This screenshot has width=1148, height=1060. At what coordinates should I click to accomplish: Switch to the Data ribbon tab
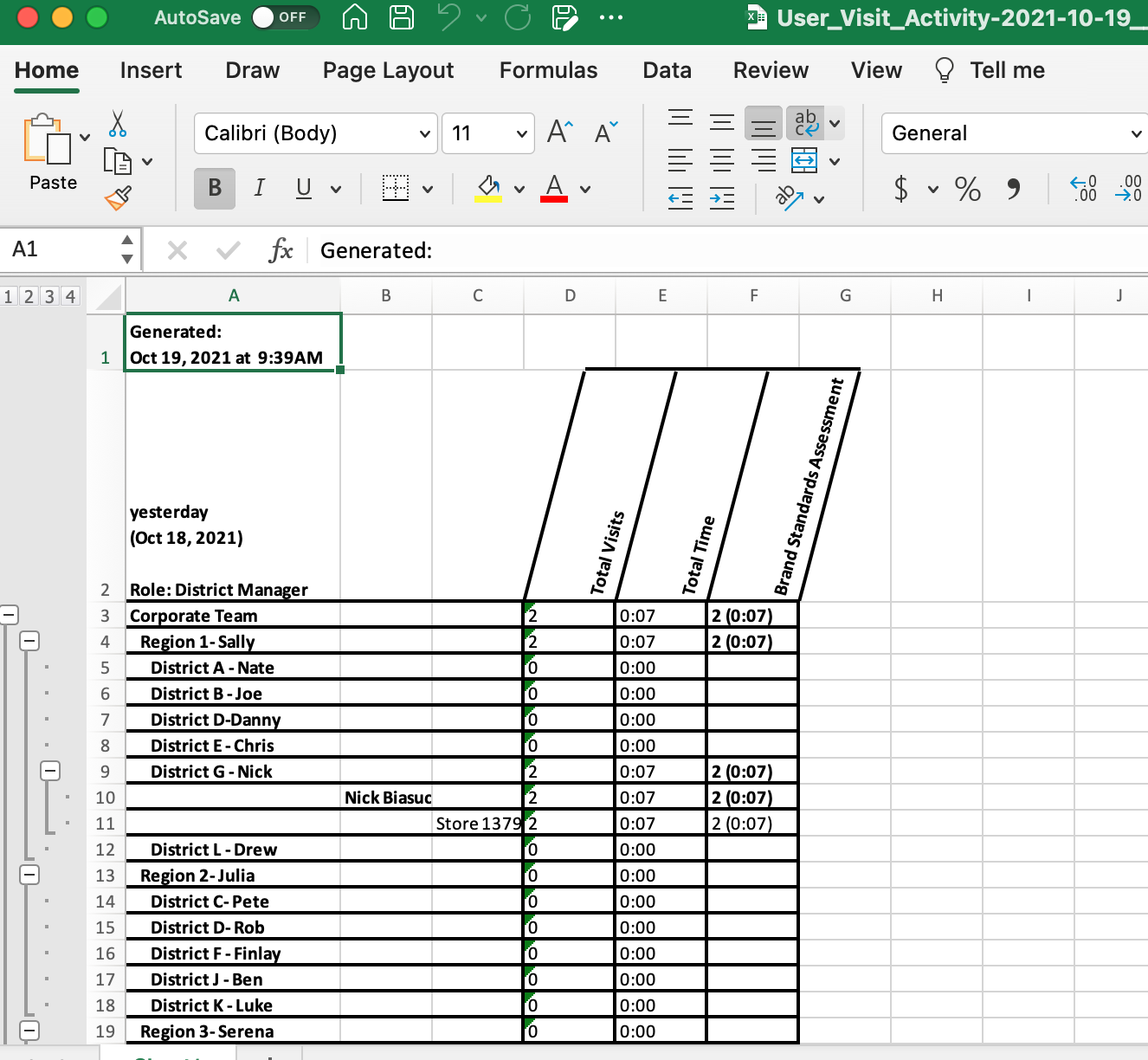pos(667,71)
